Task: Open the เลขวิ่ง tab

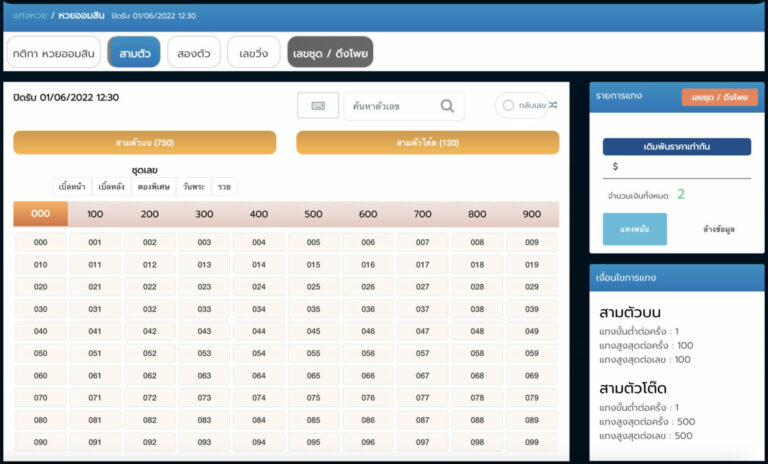Action: tap(253, 52)
